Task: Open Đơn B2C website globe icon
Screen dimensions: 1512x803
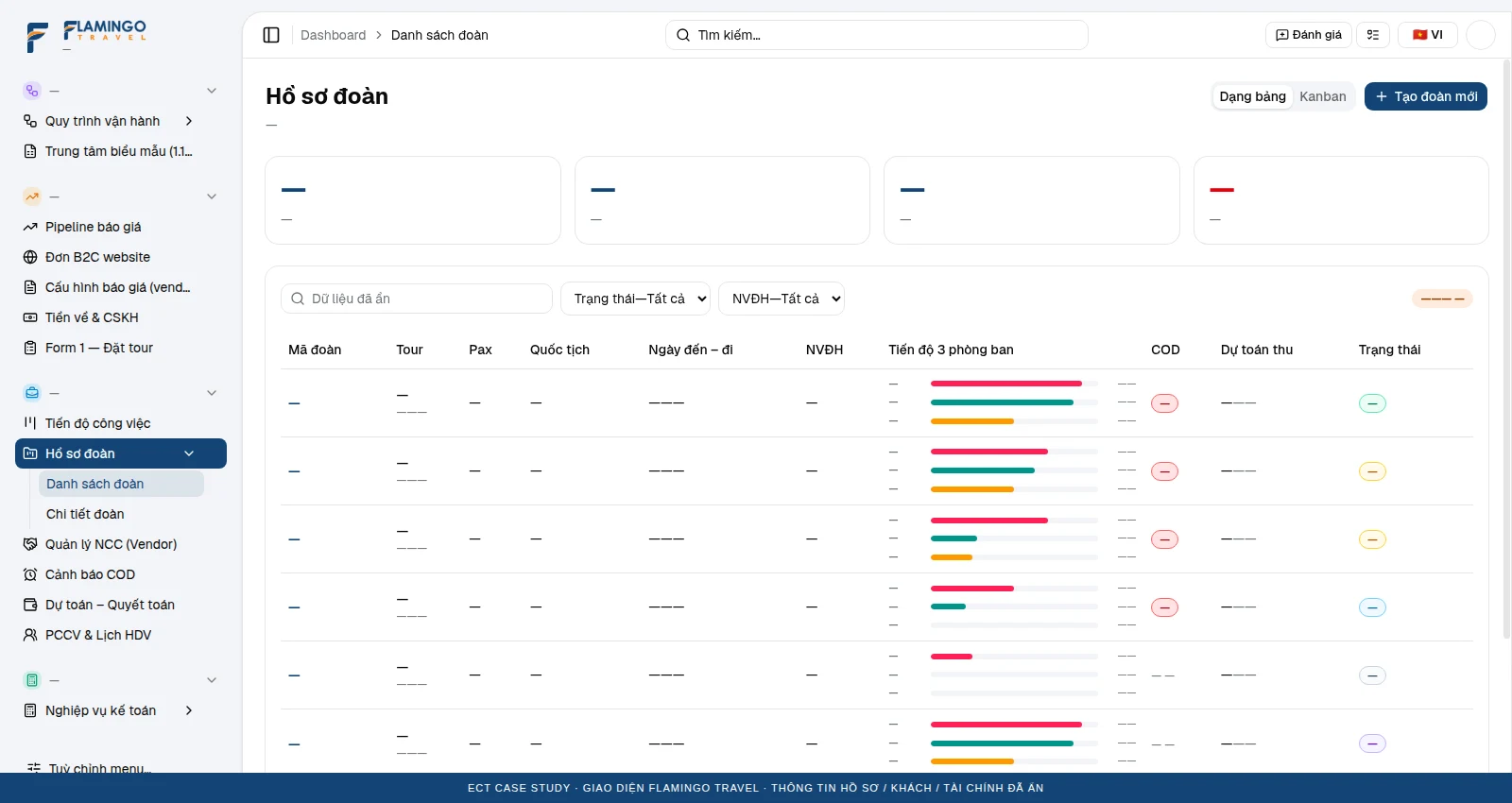Action: point(30,257)
